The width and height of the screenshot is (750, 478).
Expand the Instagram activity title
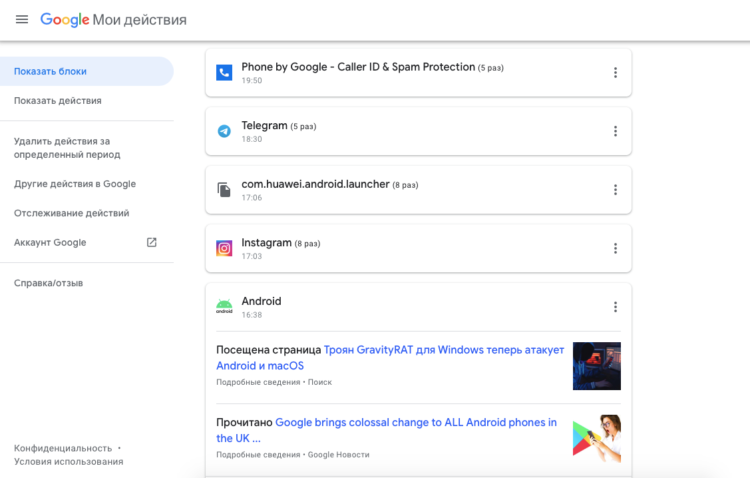266,243
